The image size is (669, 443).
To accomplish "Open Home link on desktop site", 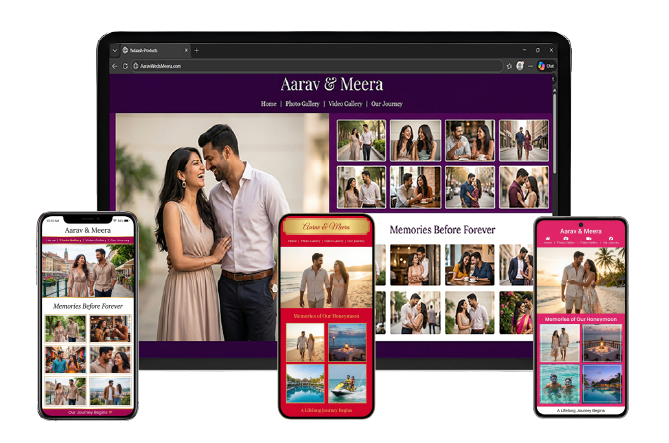I will point(268,104).
